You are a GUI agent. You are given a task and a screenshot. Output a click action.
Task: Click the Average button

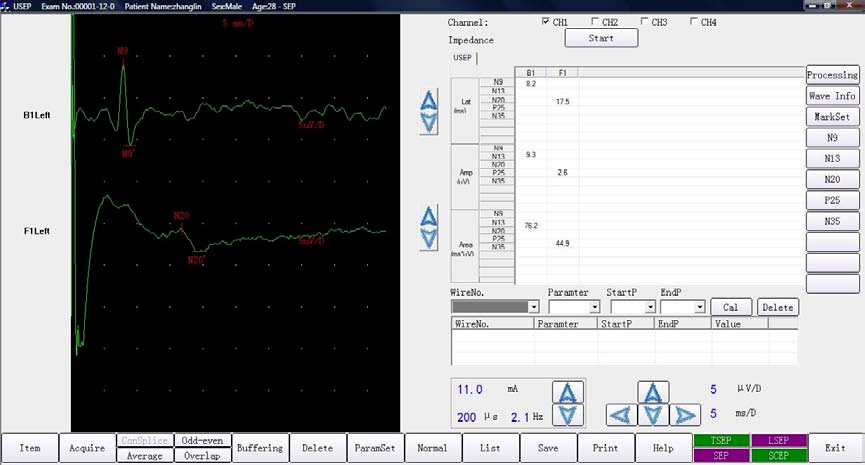(x=145, y=456)
